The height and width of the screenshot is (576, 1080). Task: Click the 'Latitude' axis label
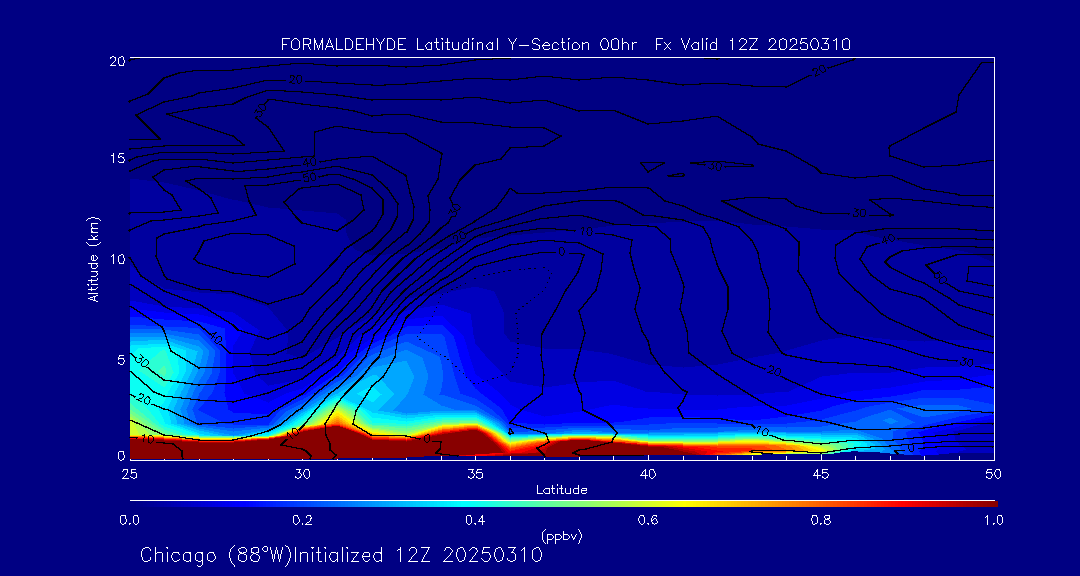[561, 490]
